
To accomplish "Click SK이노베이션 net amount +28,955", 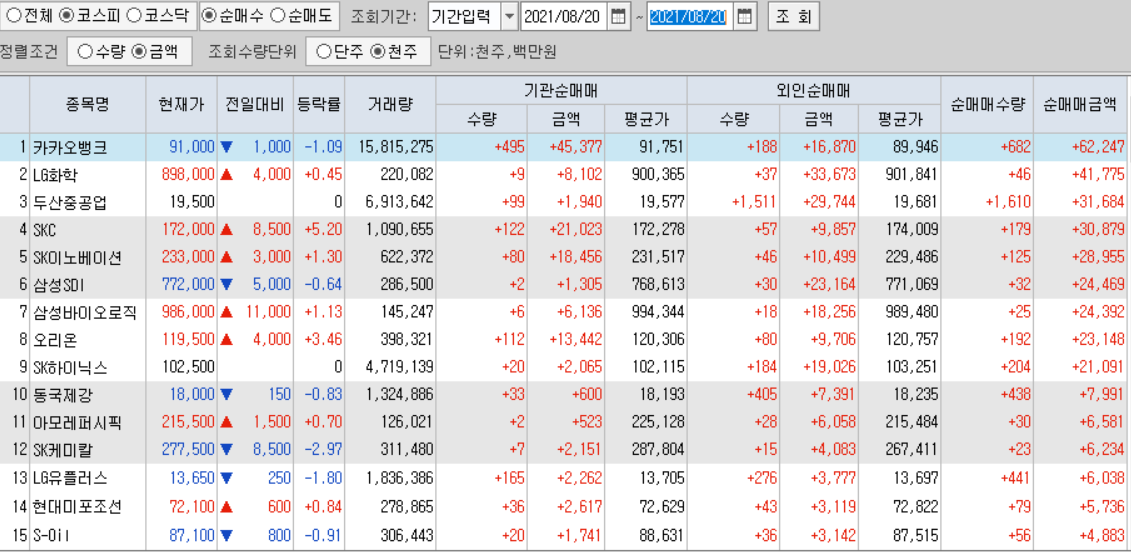I will (1098, 257).
